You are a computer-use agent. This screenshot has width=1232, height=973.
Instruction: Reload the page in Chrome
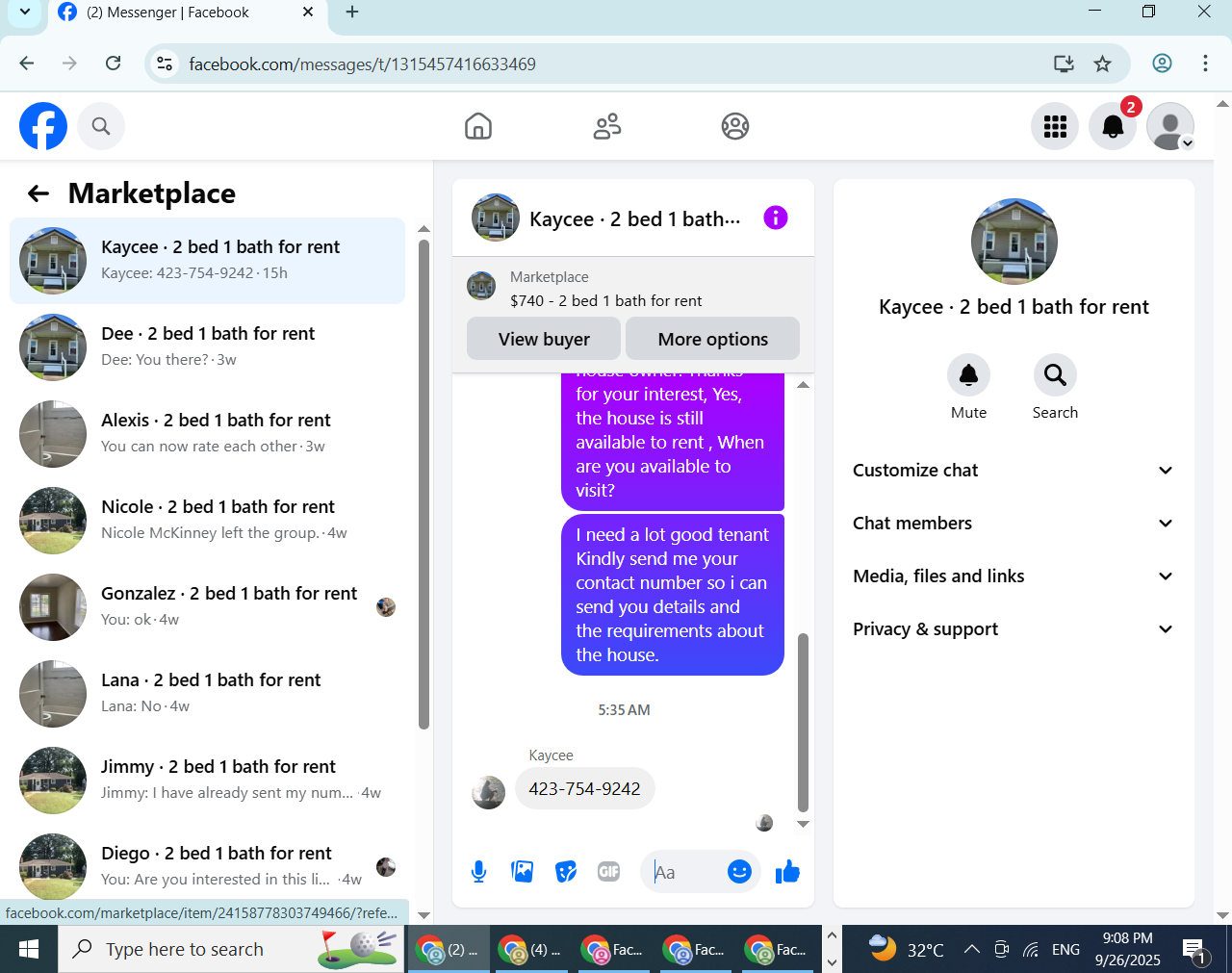pos(114,64)
